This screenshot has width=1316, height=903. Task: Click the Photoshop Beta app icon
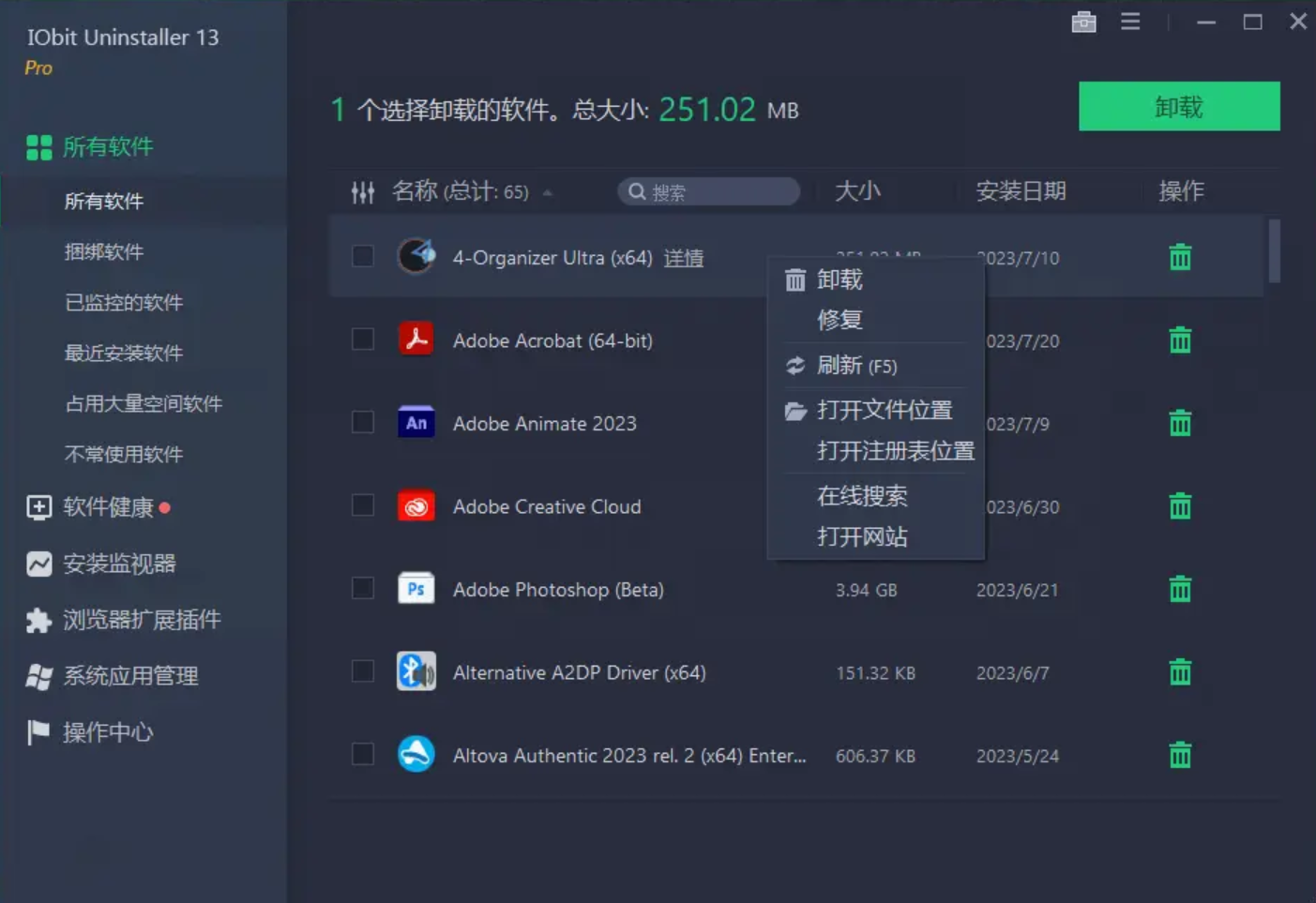[x=416, y=588]
